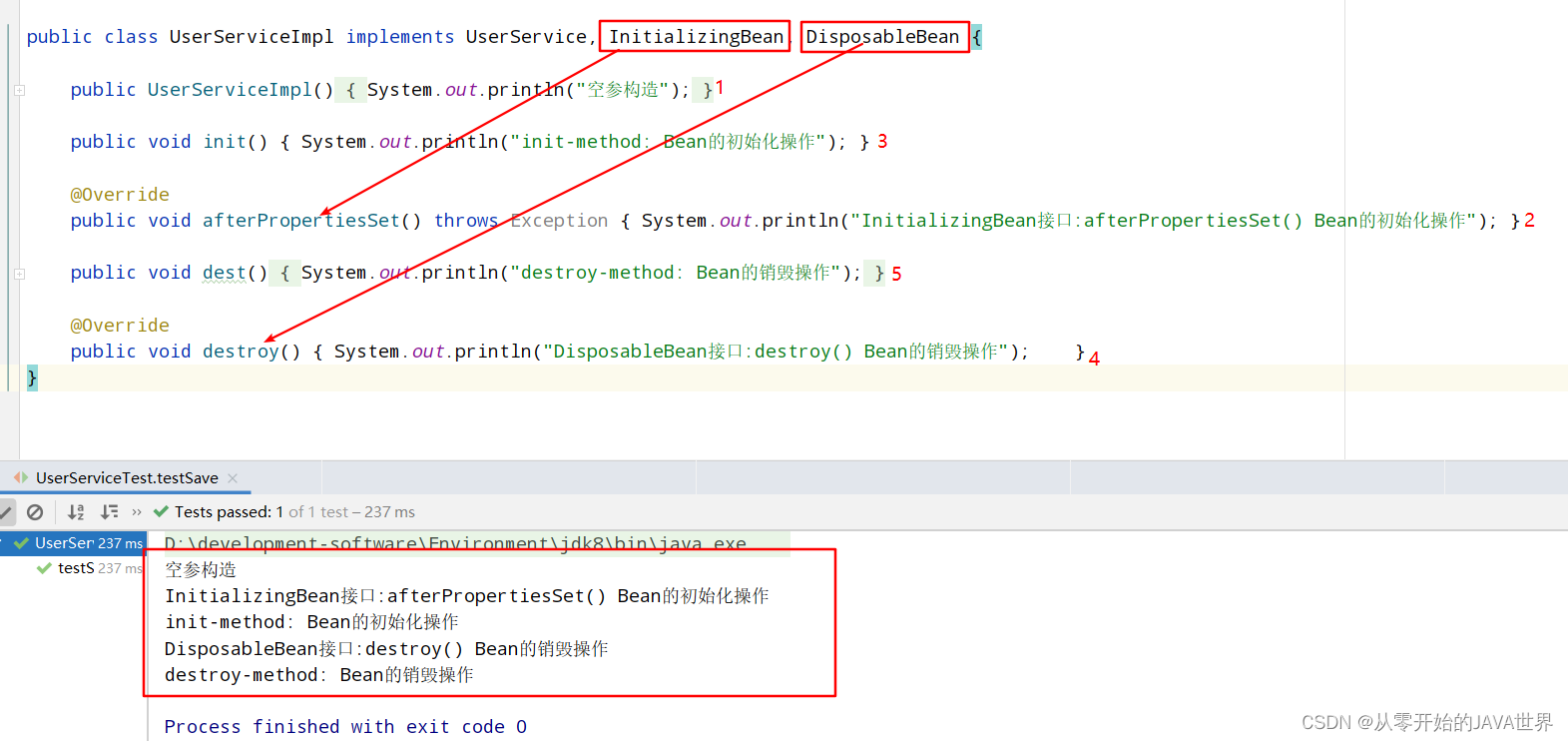
Task: Click the destroy() method name
Action: (x=241, y=352)
